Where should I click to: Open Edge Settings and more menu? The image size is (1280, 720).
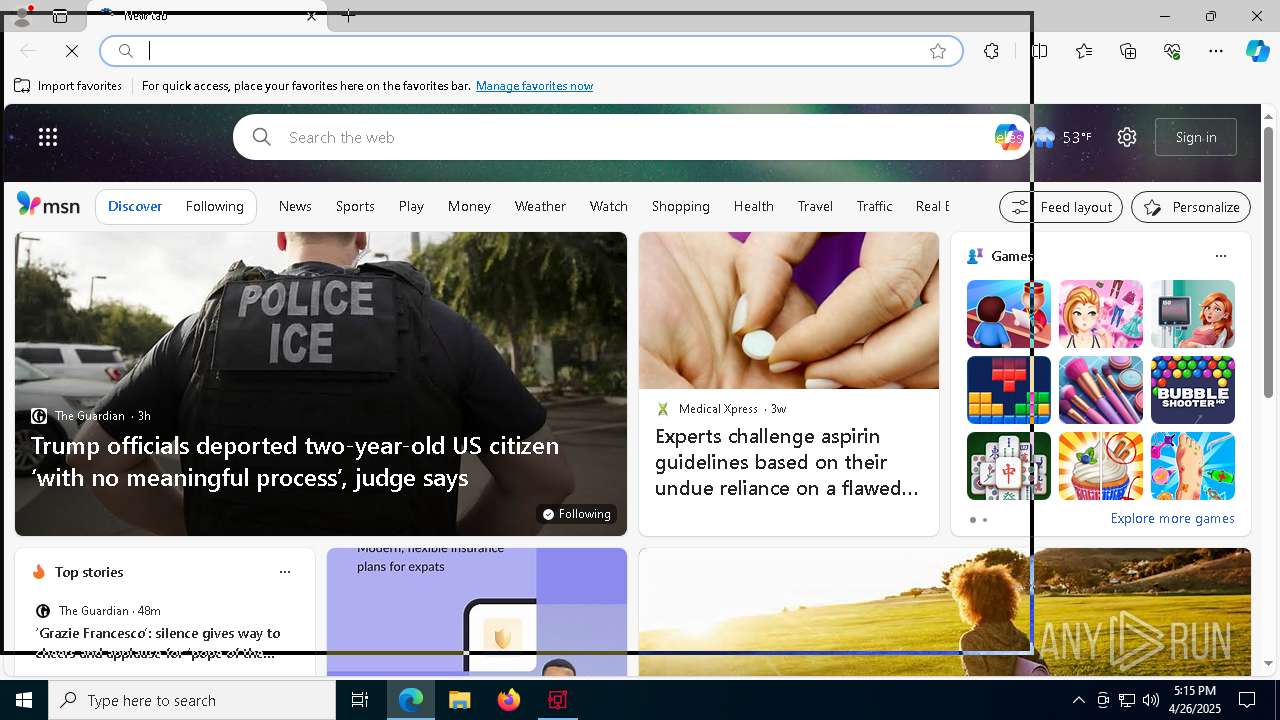[x=1216, y=51]
